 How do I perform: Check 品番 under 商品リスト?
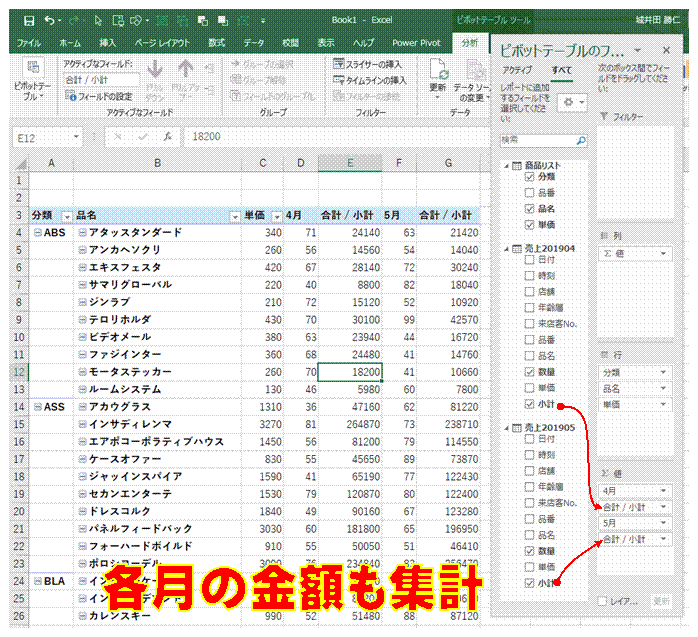[x=529, y=193]
